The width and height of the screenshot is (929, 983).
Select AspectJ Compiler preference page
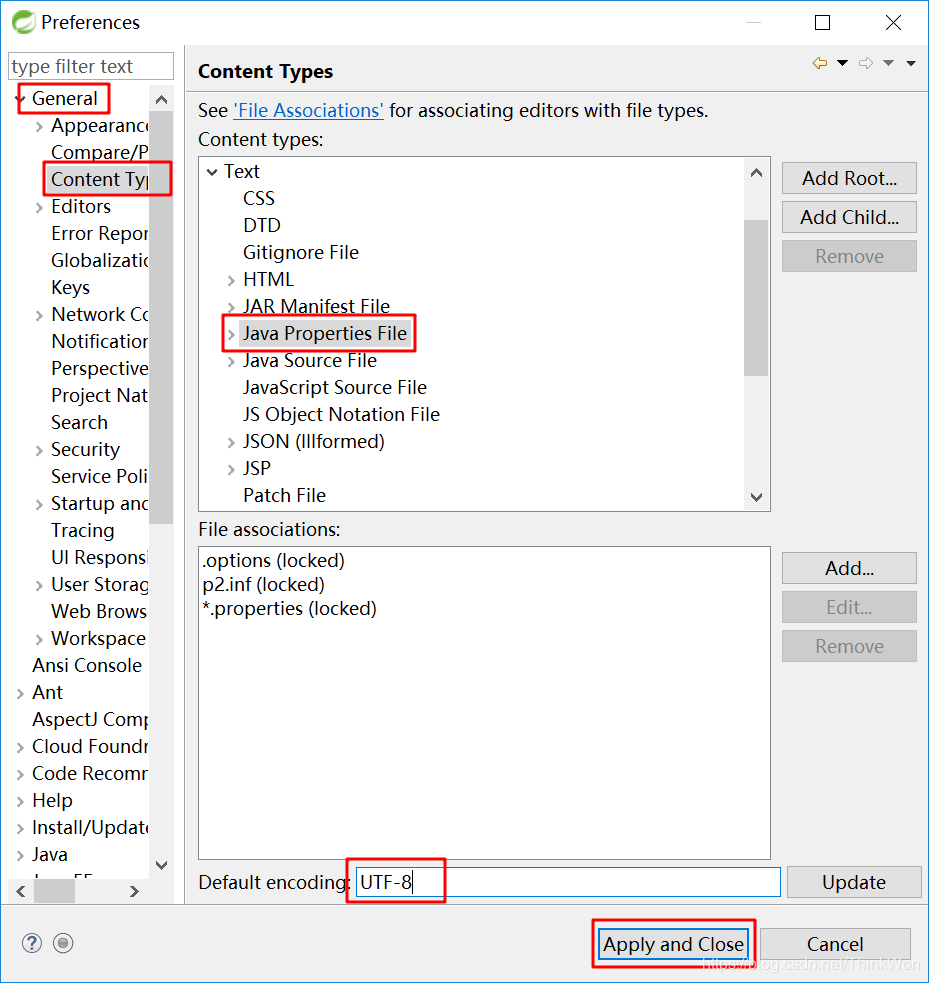90,719
